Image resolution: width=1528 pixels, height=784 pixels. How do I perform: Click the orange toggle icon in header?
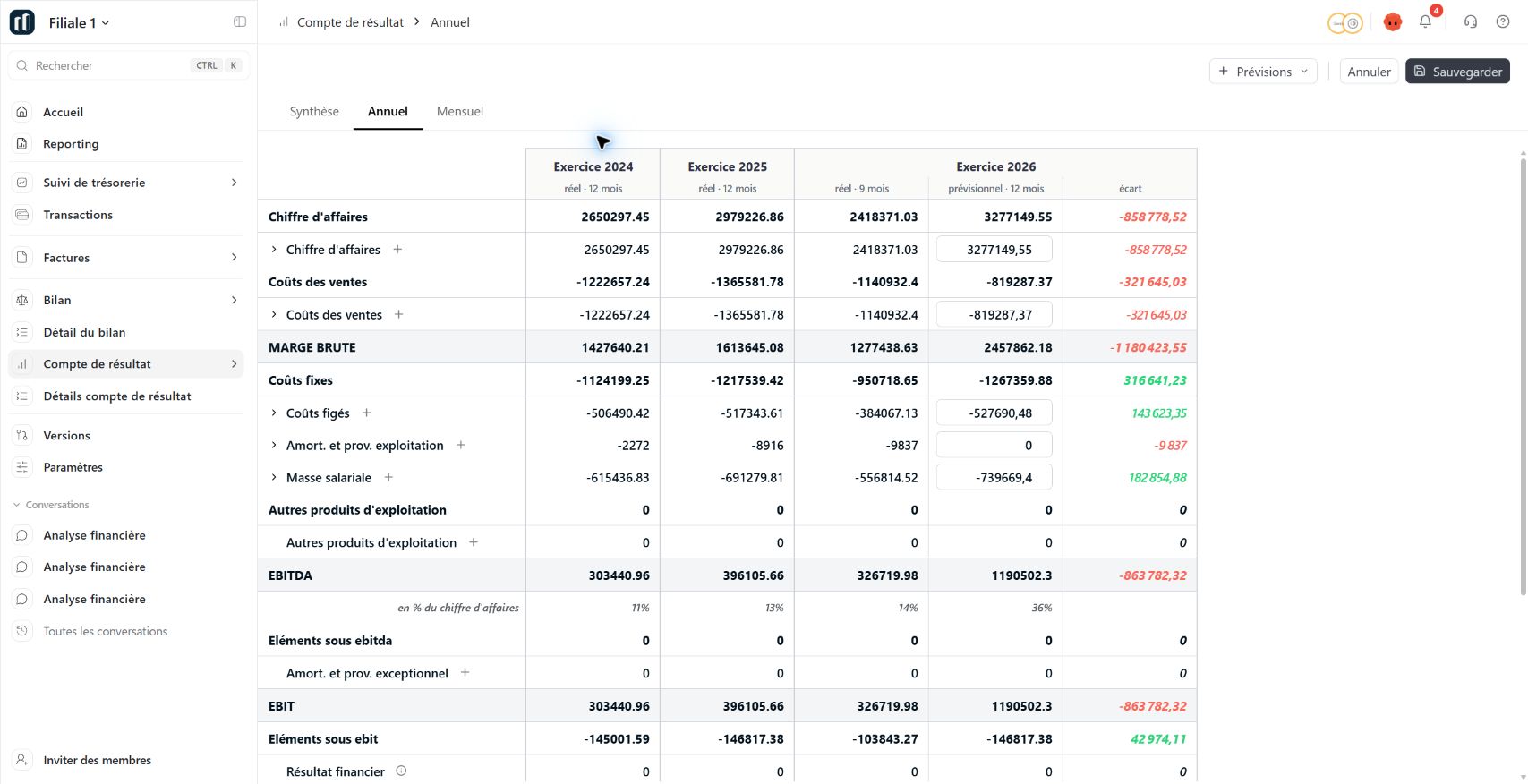(x=1344, y=23)
